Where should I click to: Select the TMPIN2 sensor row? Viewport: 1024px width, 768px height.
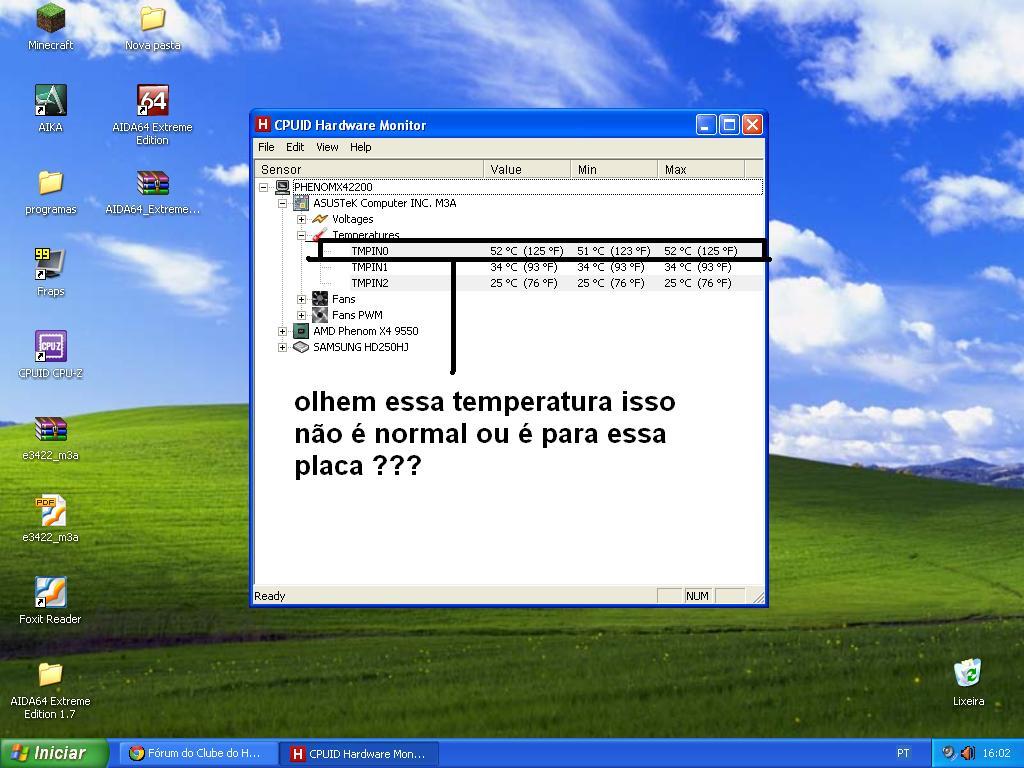pos(542,283)
